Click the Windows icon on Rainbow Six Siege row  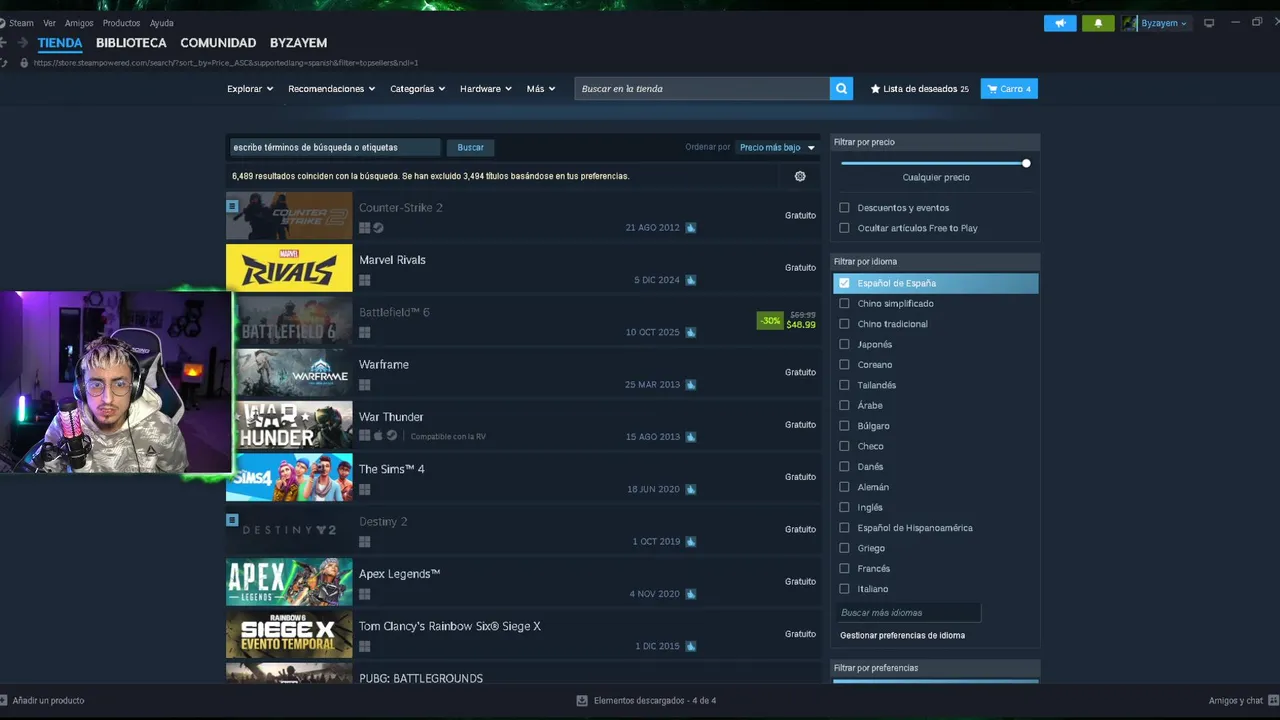365,646
